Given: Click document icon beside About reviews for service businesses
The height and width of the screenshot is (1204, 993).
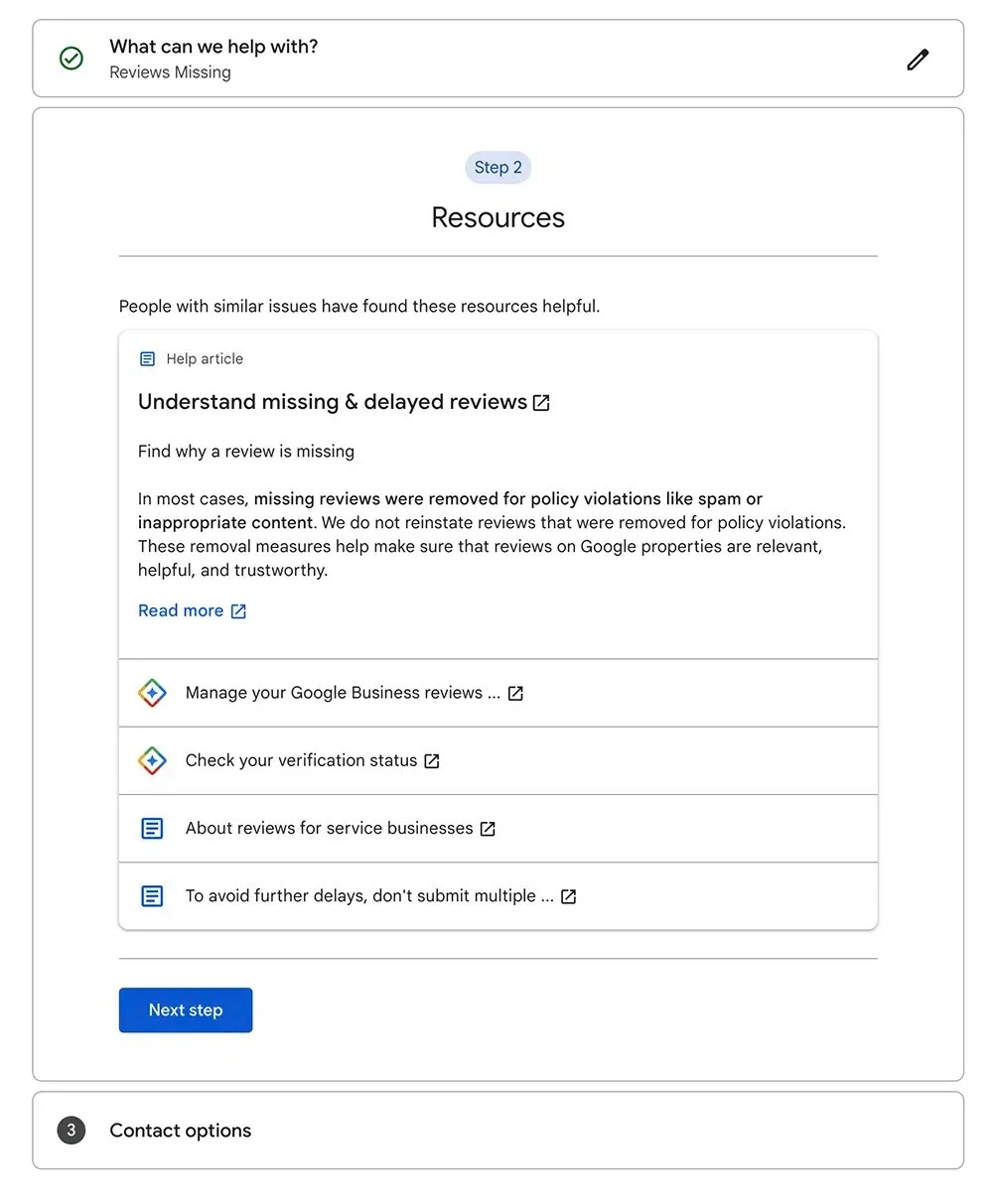Looking at the screenshot, I should pyautogui.click(x=152, y=828).
